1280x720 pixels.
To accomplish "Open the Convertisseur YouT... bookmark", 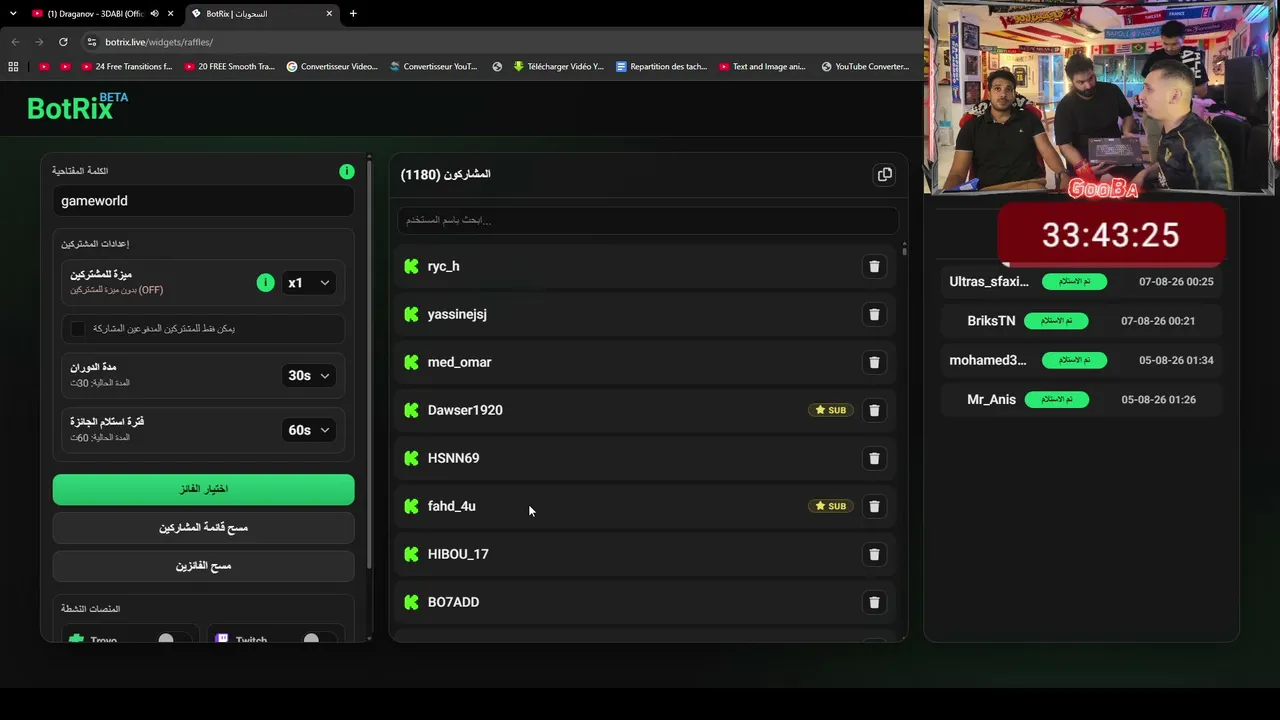I will click(433, 67).
